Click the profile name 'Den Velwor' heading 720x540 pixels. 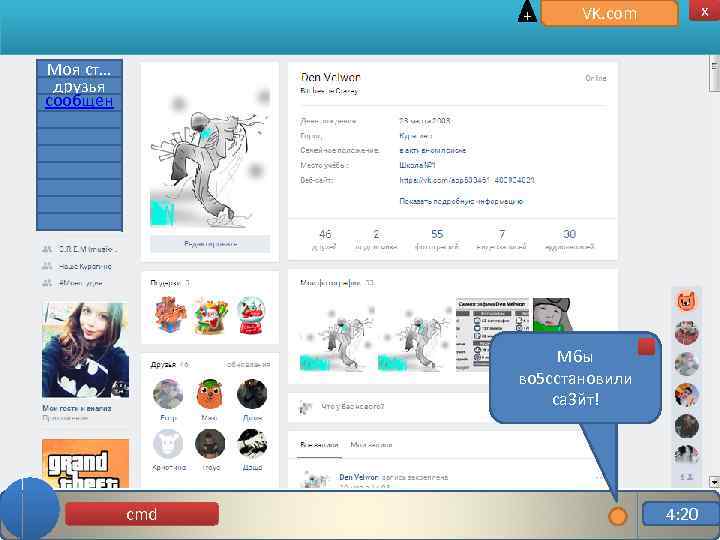tap(330, 78)
